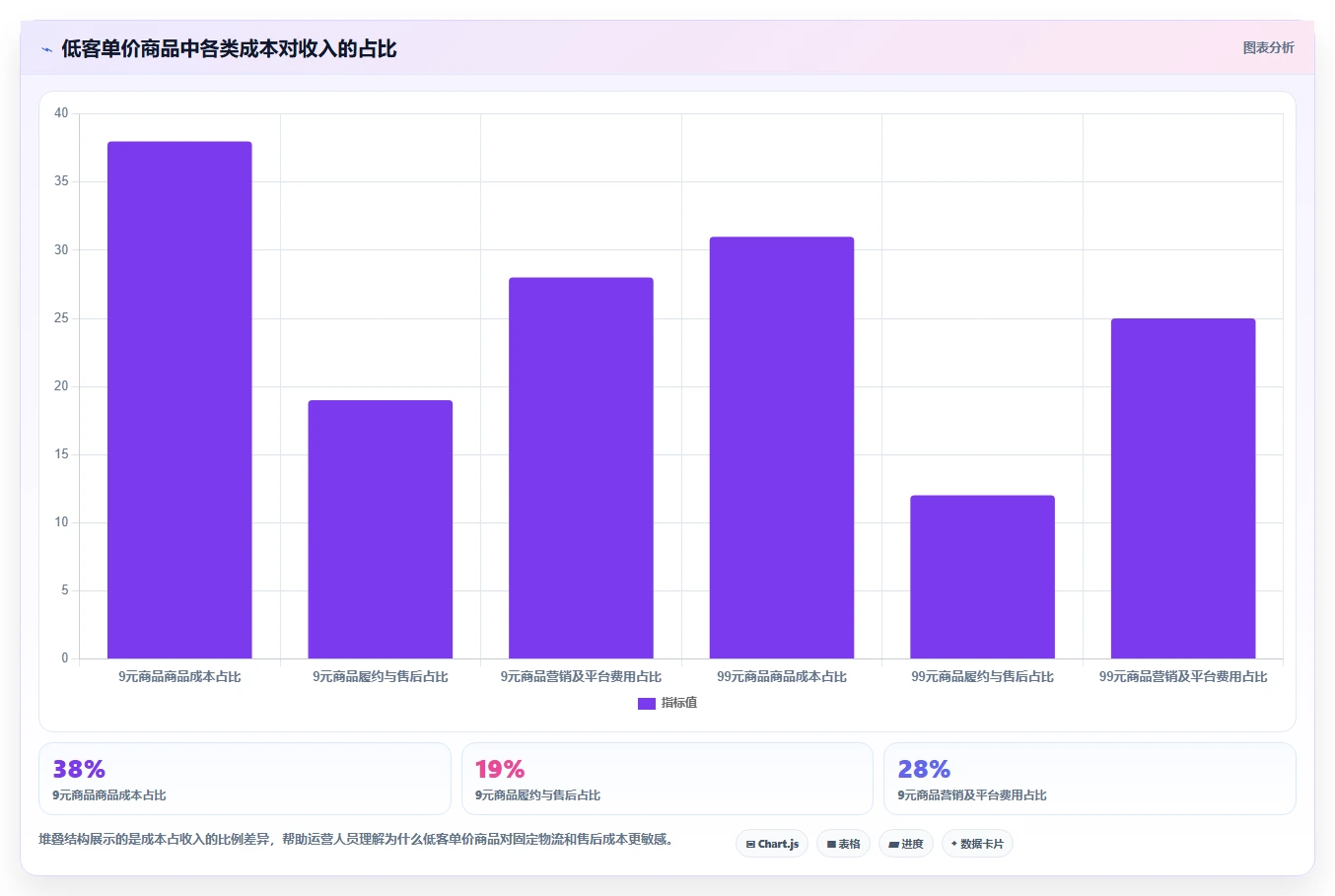Click the y-axis value 30
This screenshot has height=896, width=1335.
click(61, 250)
